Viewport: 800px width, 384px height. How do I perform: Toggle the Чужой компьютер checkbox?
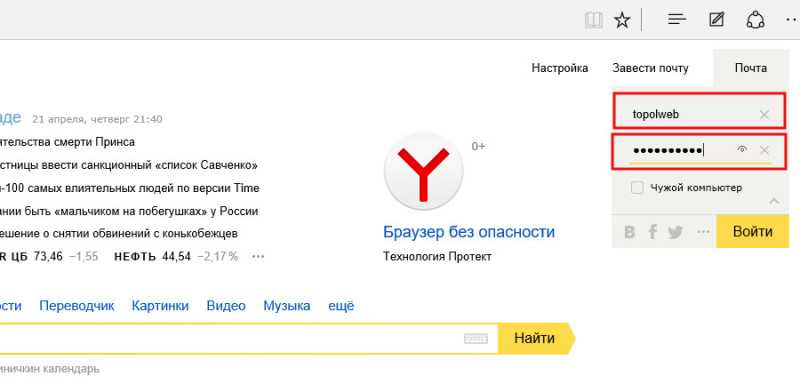pos(637,188)
